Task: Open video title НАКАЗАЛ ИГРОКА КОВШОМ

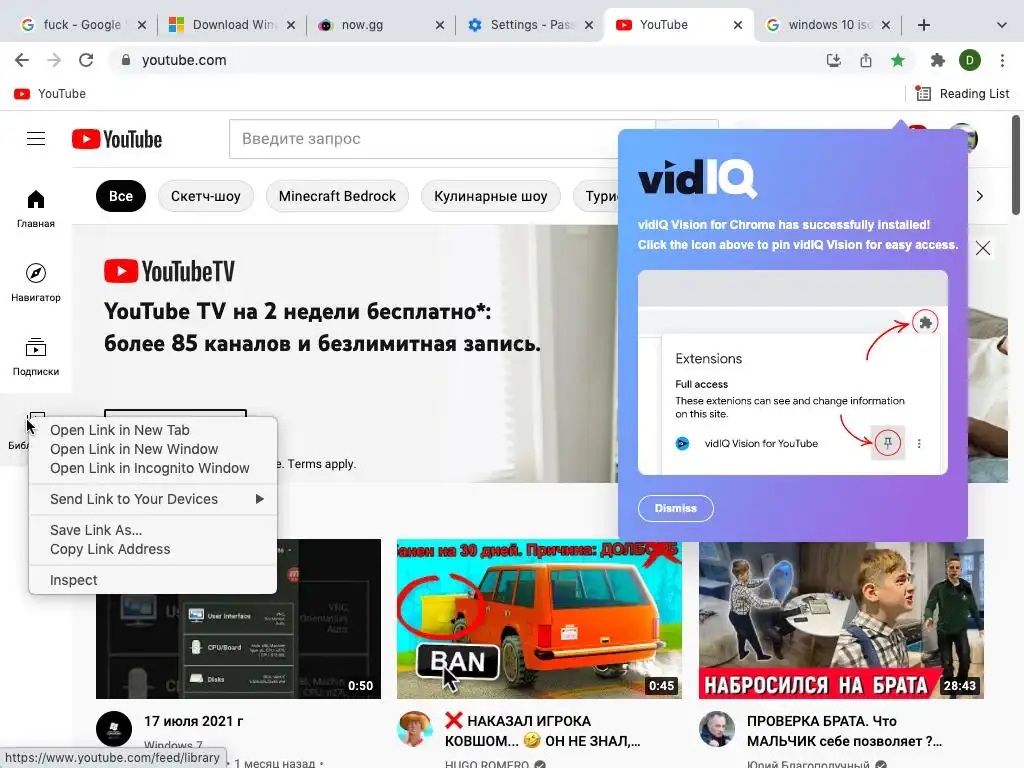Action: 542,731
